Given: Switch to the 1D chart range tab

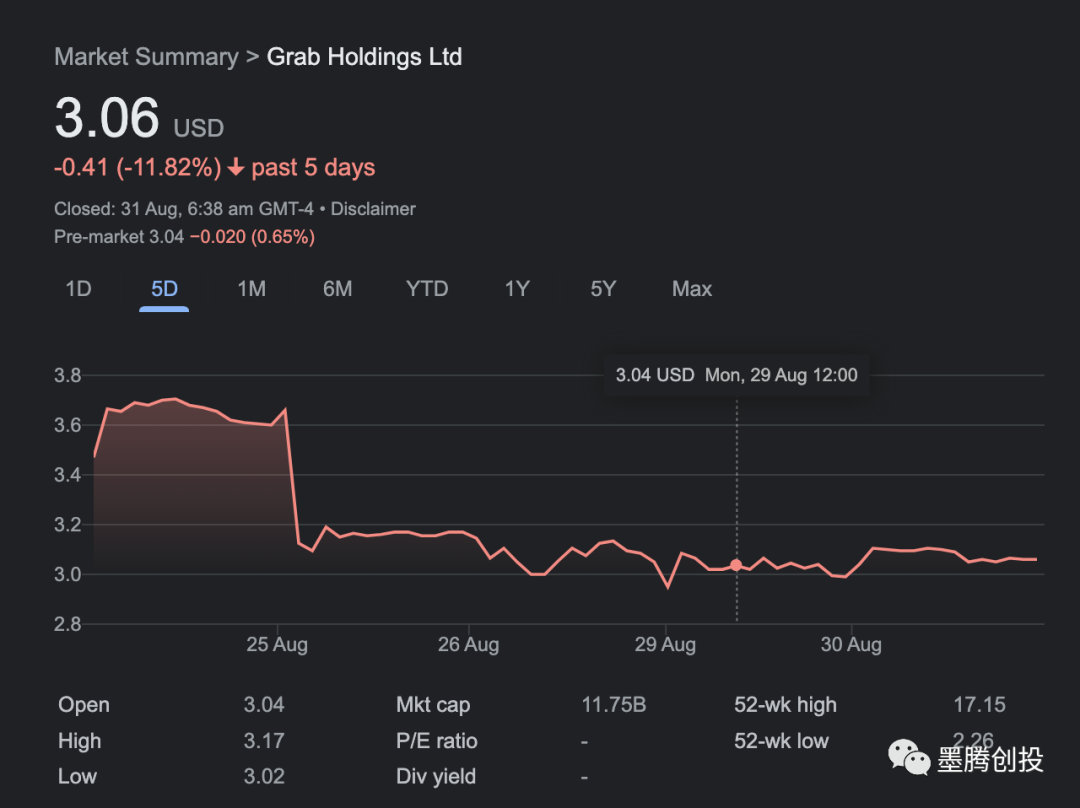Looking at the screenshot, I should tap(78, 289).
